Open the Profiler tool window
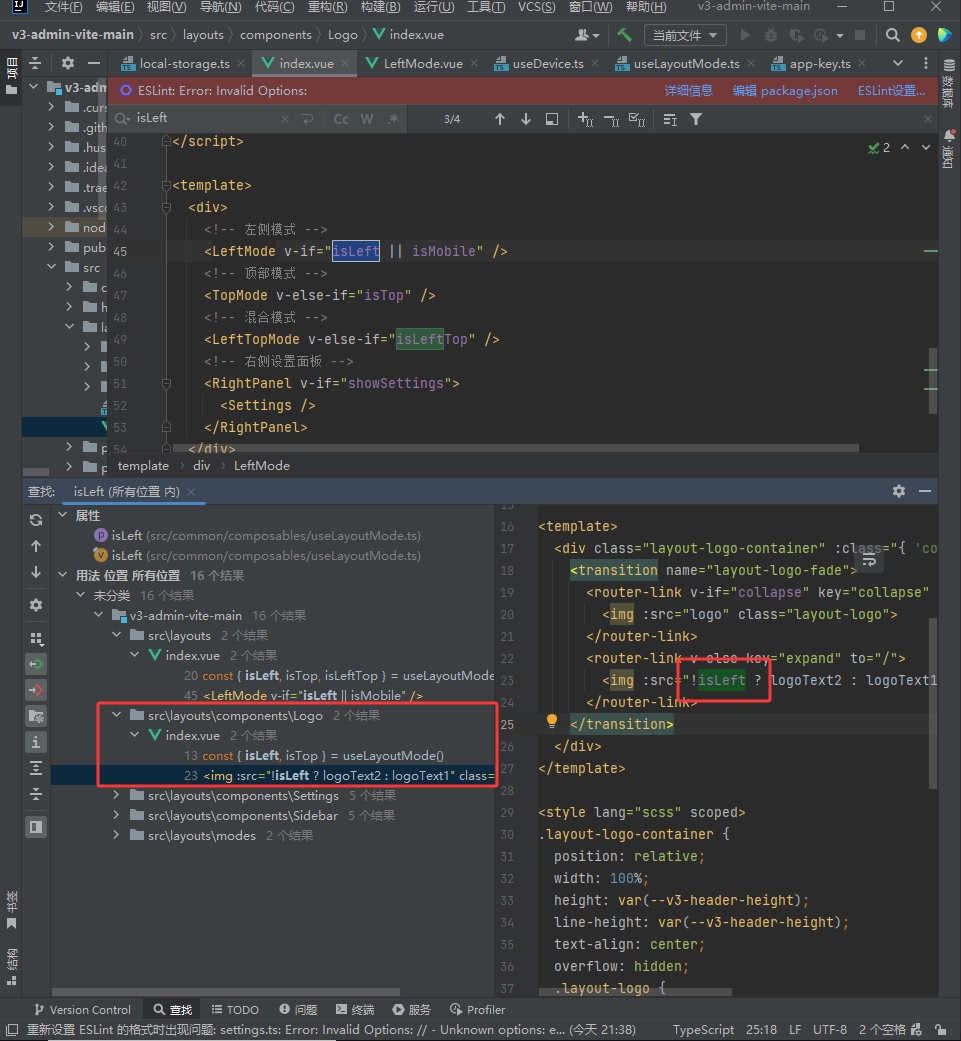This screenshot has height=1041, width=961. coord(478,1009)
